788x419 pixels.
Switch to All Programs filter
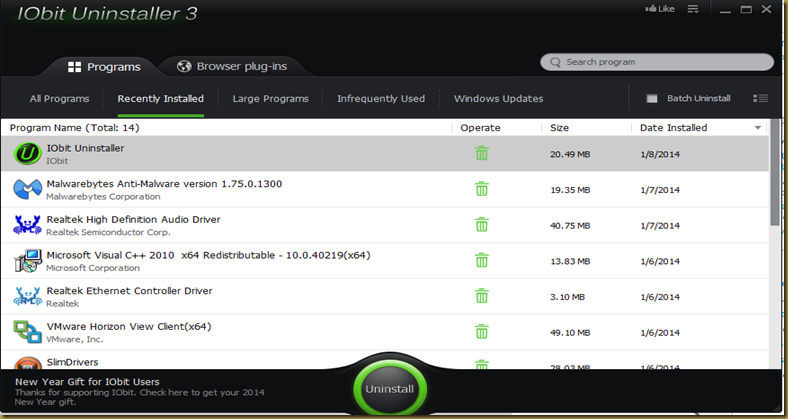[x=59, y=99]
